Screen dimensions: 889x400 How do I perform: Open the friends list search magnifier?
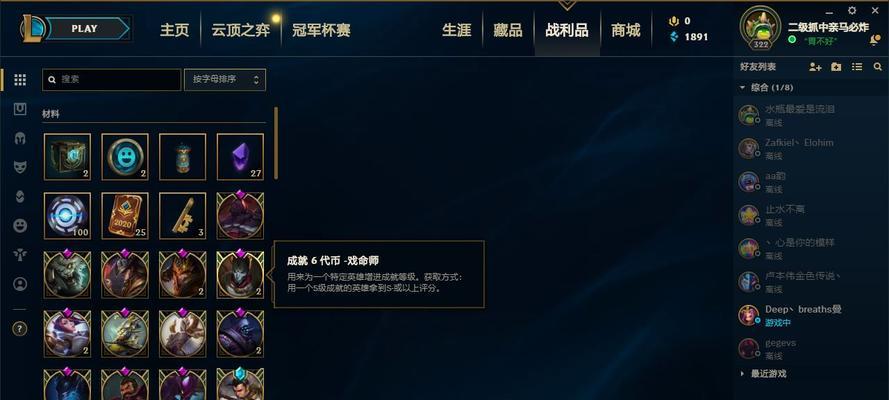[x=878, y=67]
